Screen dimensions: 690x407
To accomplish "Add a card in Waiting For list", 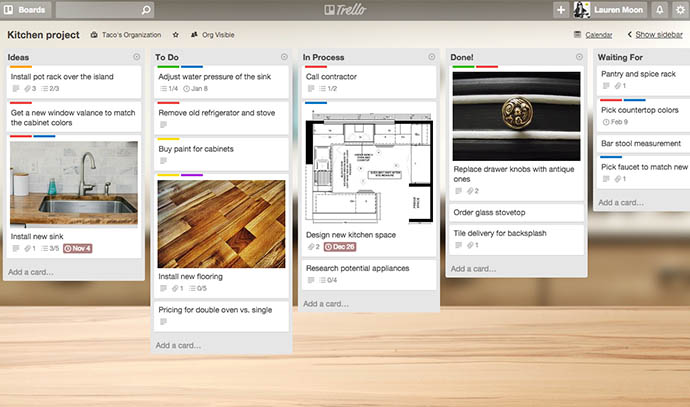I will [621, 202].
